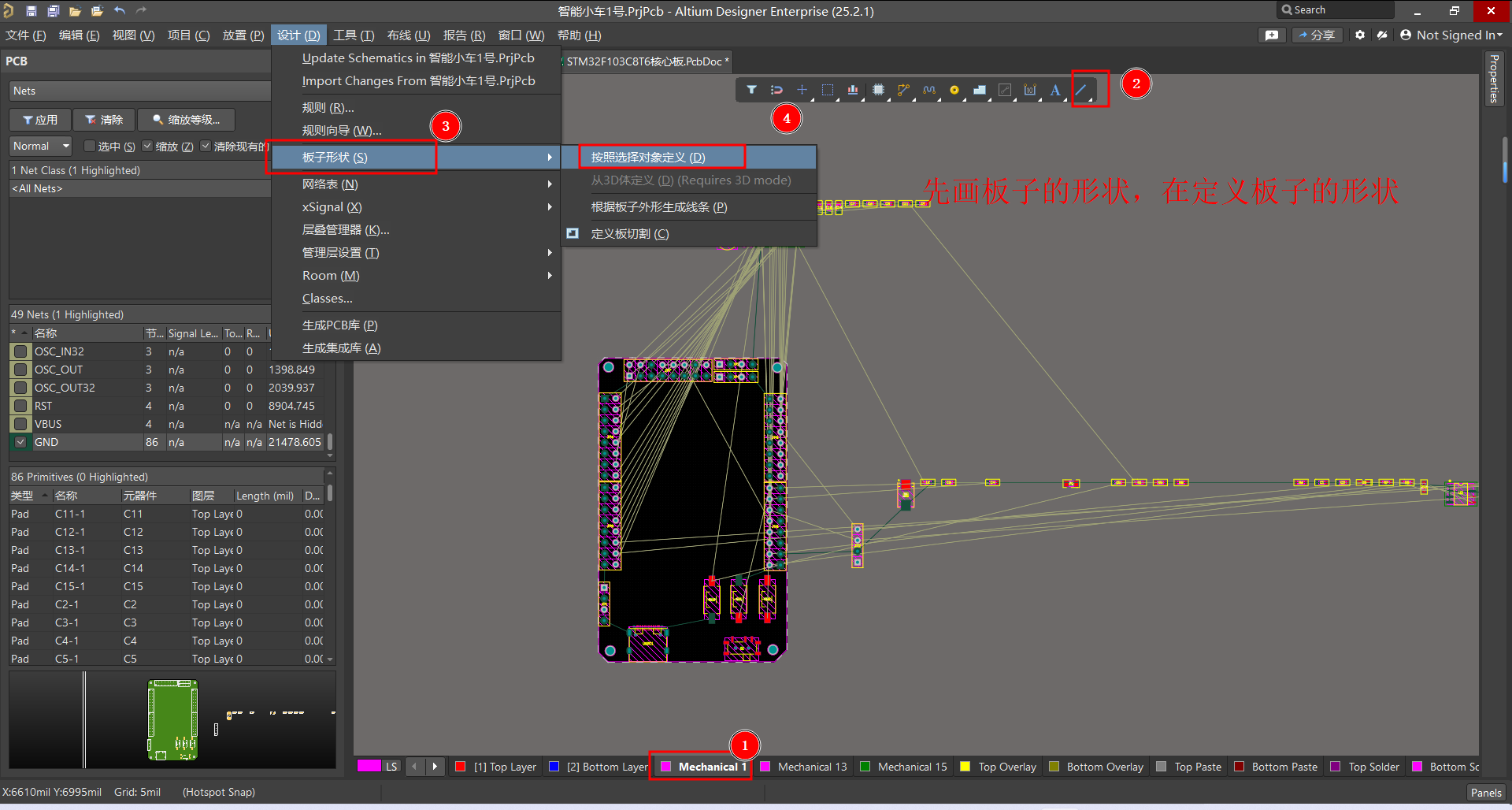
Task: Toggle the 清除现有的 checkbox
Action: pyautogui.click(x=206, y=146)
